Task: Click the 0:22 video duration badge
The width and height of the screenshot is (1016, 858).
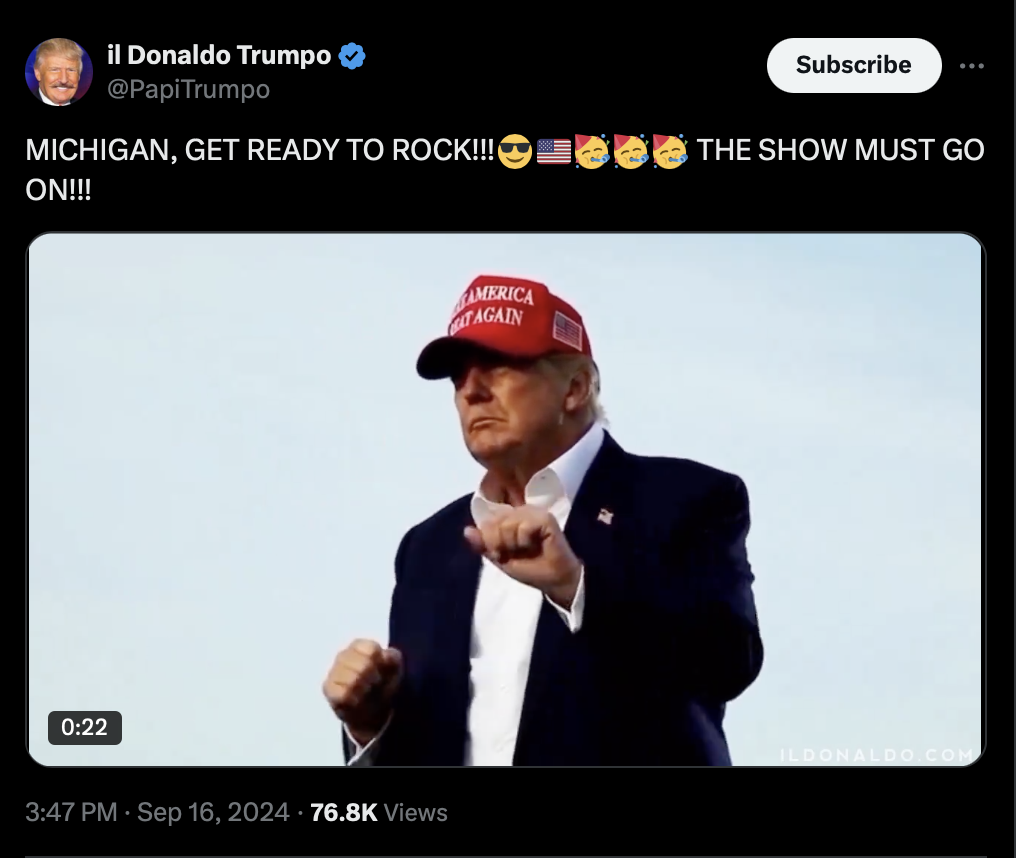Action: click(x=84, y=727)
